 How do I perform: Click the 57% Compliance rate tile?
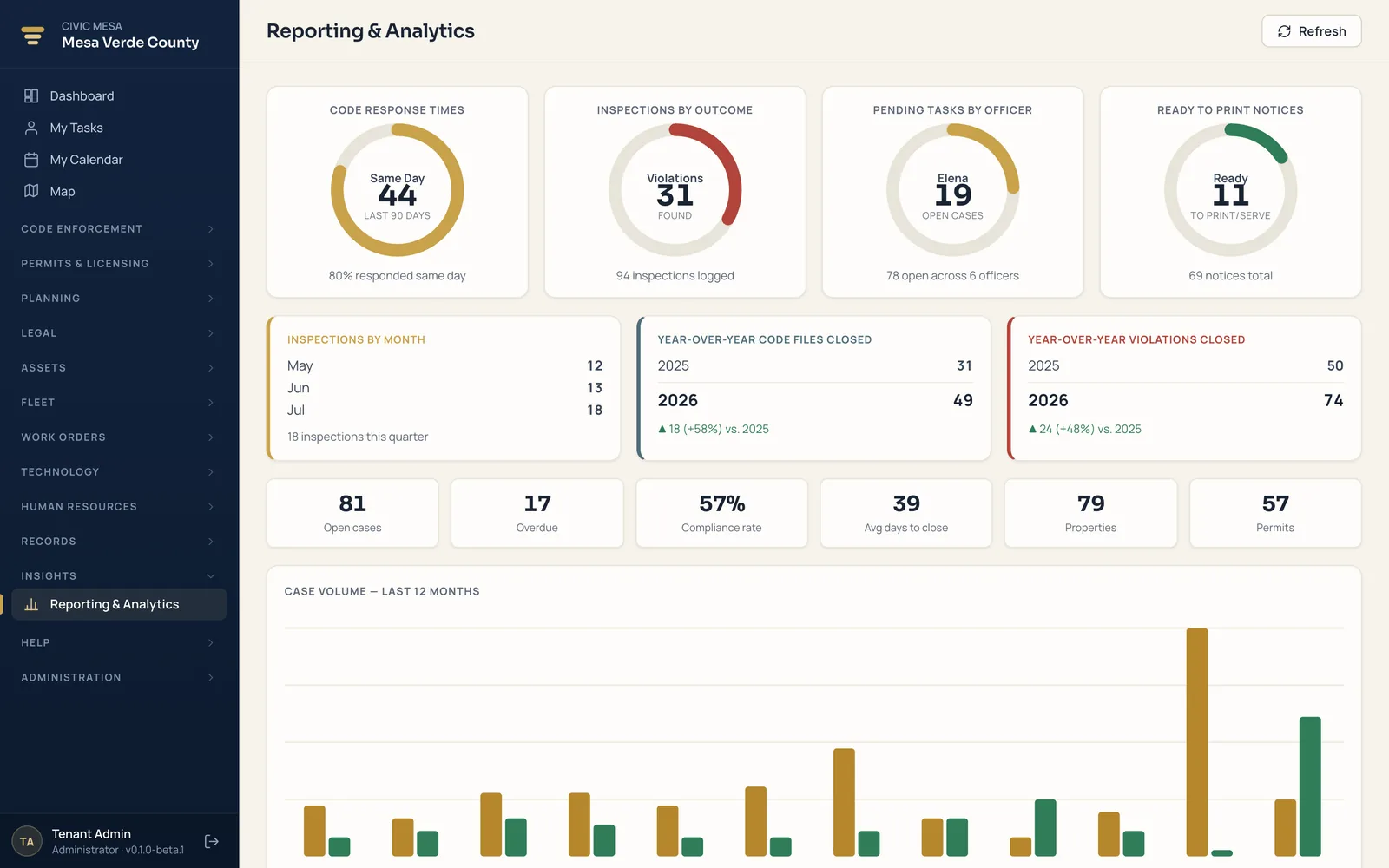tap(721, 513)
